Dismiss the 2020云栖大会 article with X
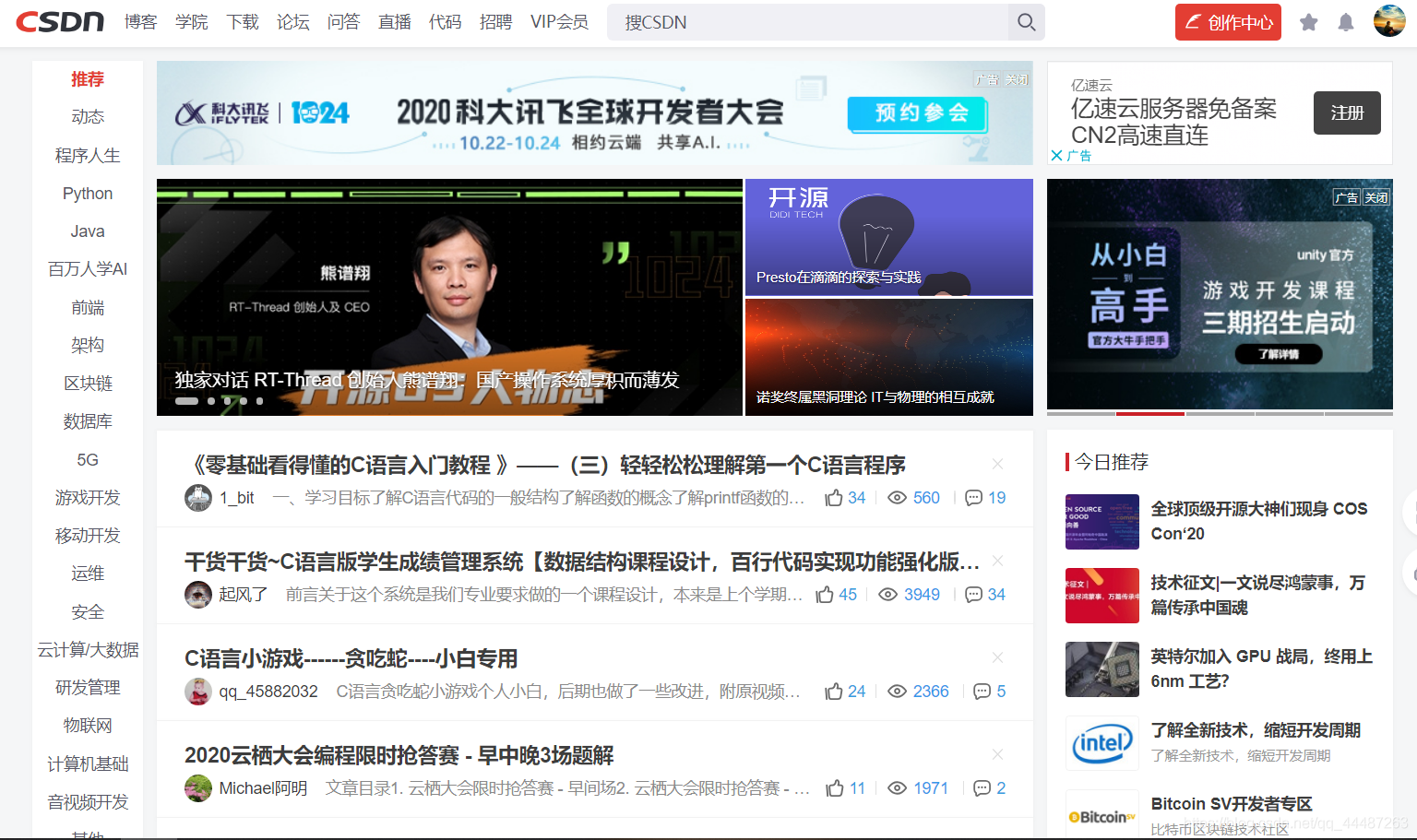1417x840 pixels. (x=997, y=754)
